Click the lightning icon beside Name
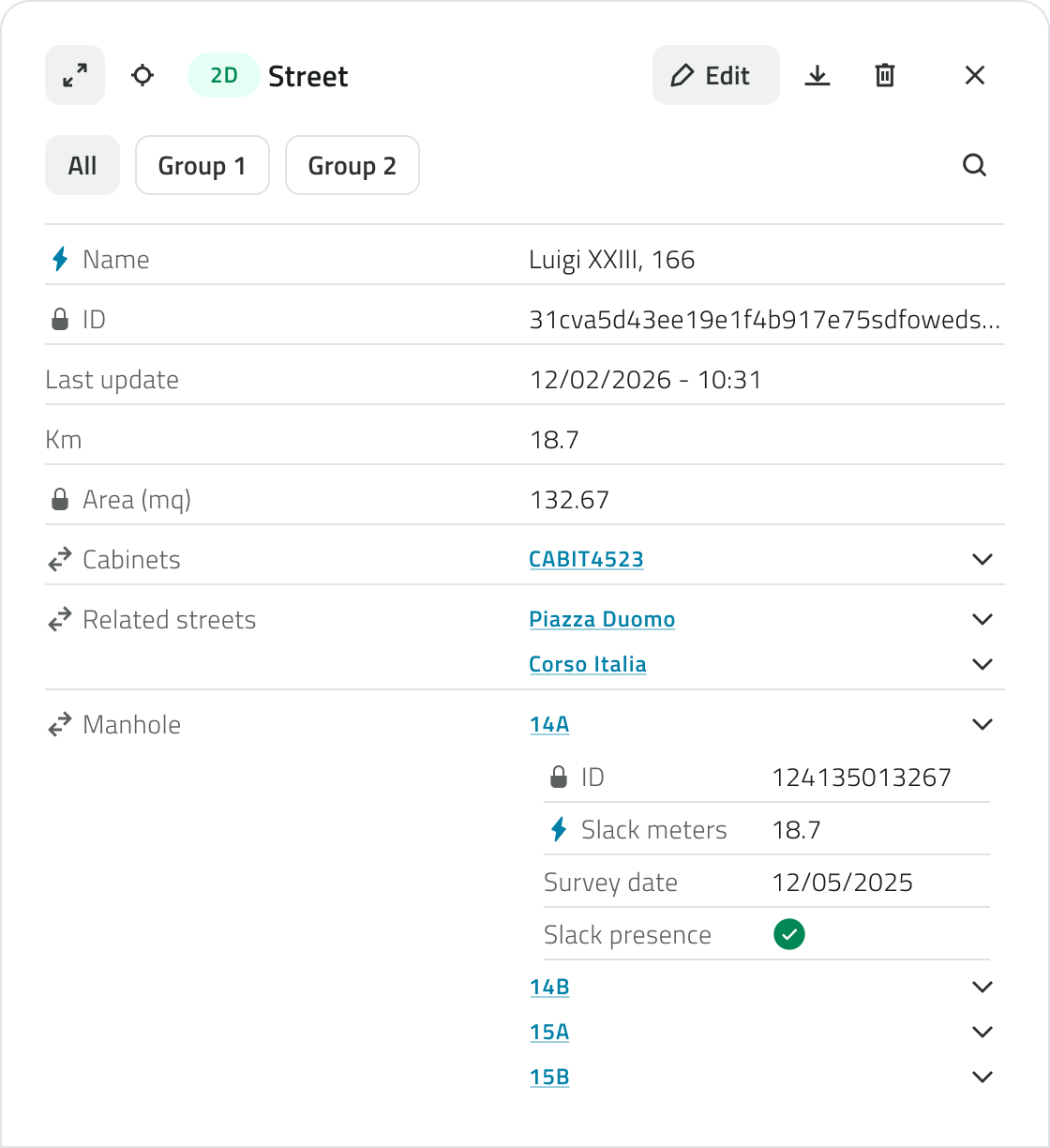This screenshot has width=1050, height=1148. click(x=60, y=260)
